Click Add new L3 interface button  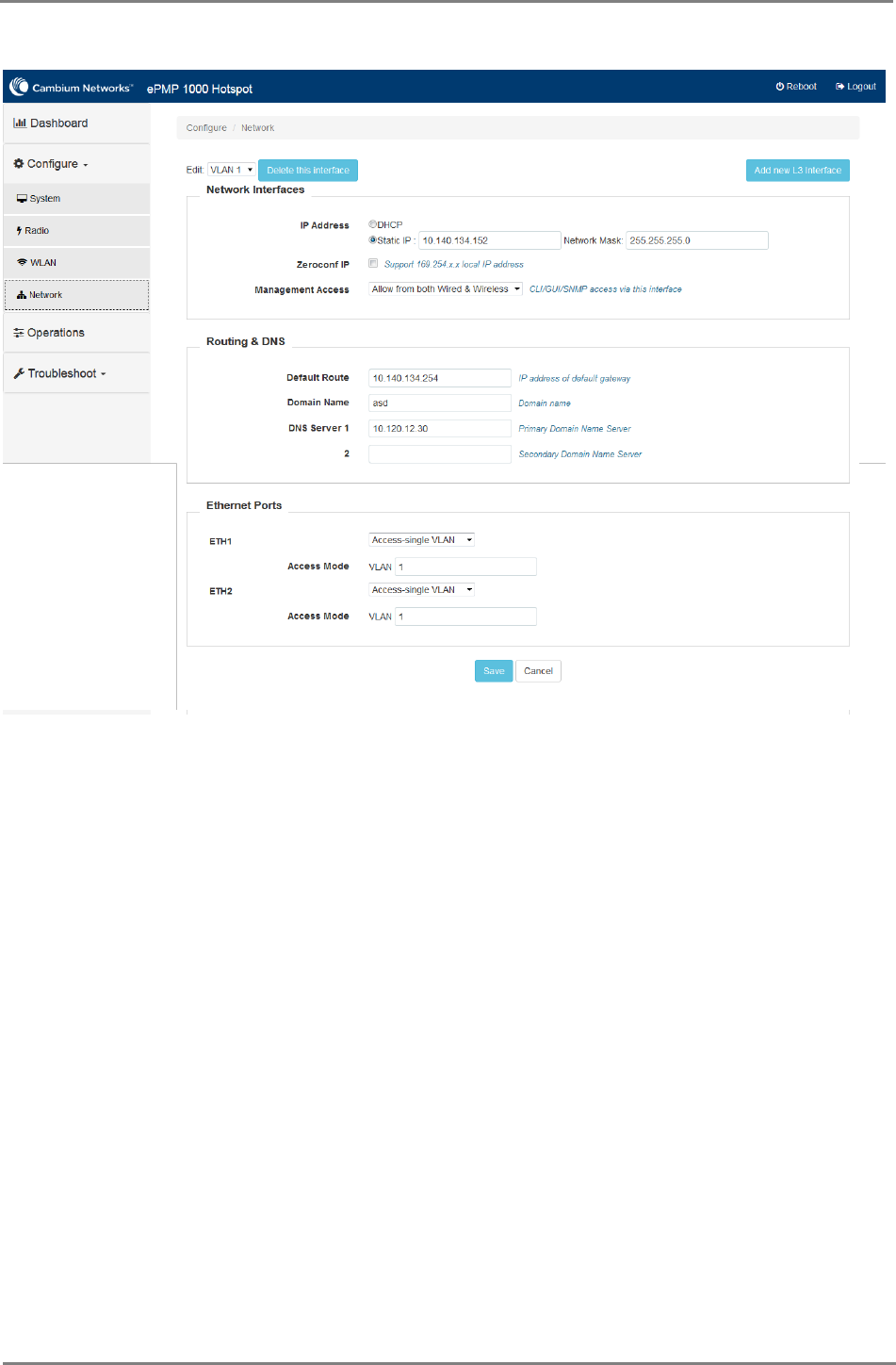798,171
